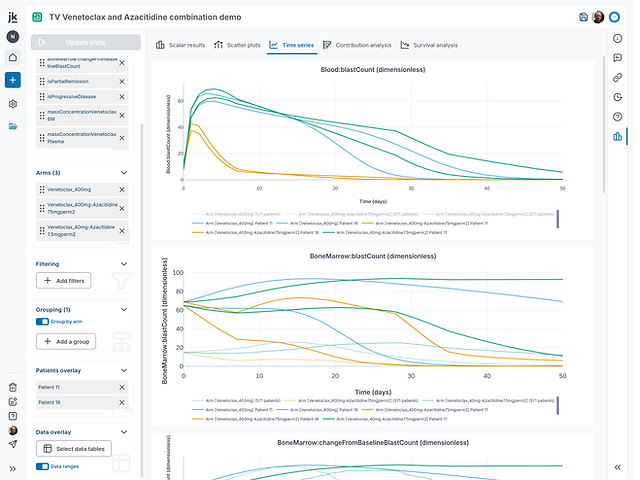Open the user profile photo in the left sidebar
This screenshot has width=640, height=480.
[13, 430]
